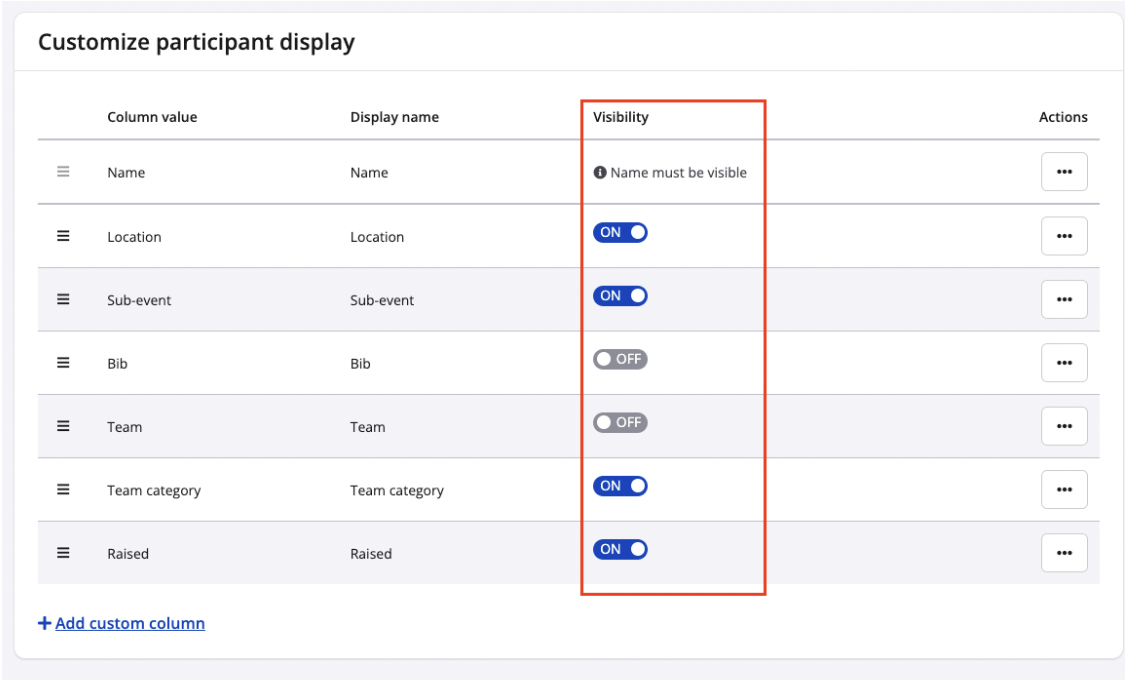The width and height of the screenshot is (1132, 684).
Task: Click the drag handle for Team row
Action: (x=63, y=426)
